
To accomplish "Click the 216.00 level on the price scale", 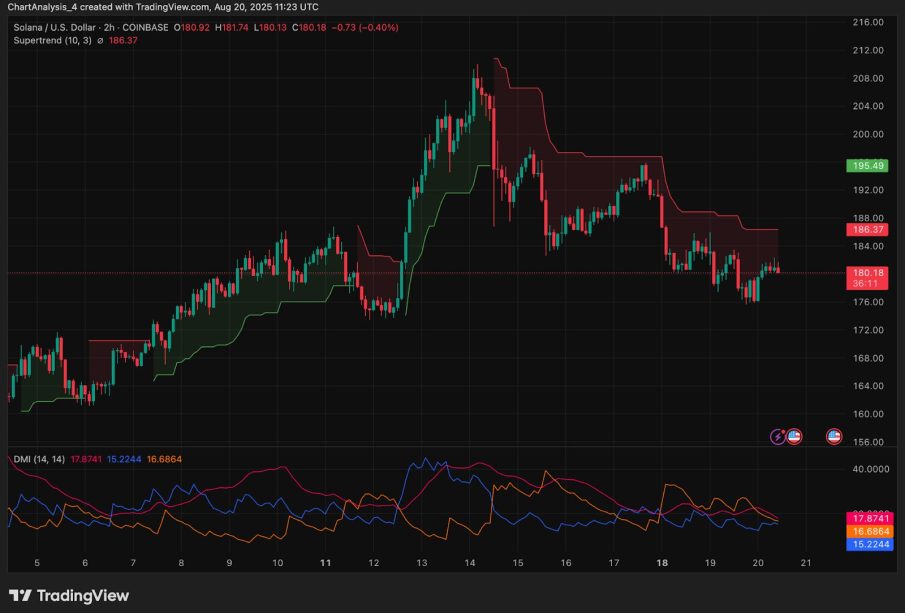I will coord(866,22).
